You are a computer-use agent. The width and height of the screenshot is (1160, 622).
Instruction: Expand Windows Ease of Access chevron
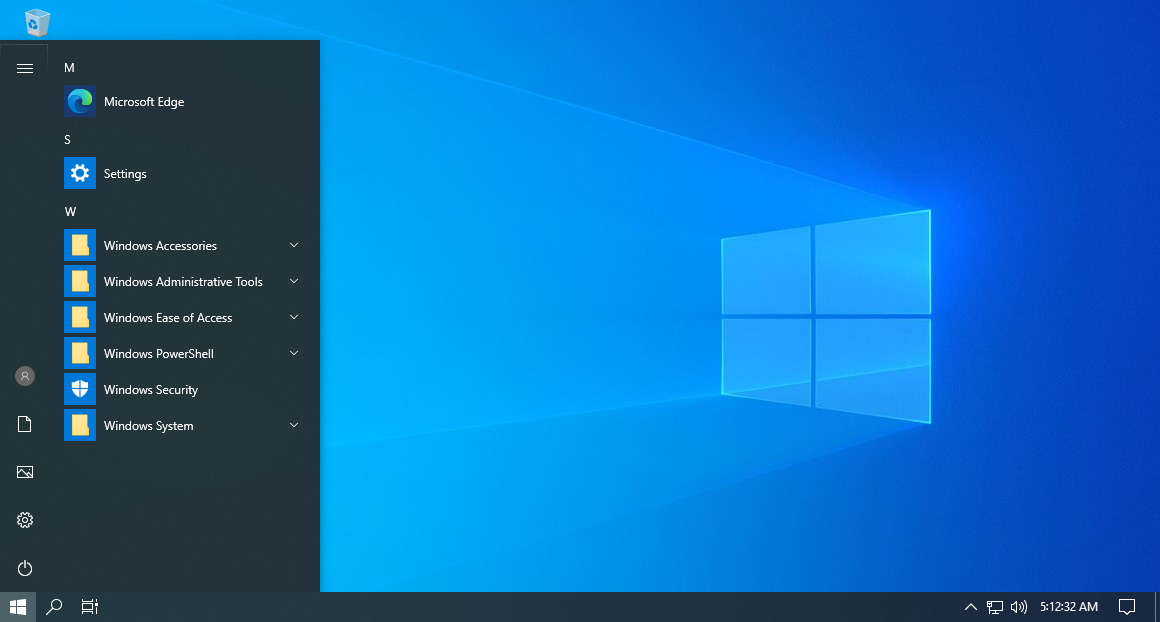[294, 317]
